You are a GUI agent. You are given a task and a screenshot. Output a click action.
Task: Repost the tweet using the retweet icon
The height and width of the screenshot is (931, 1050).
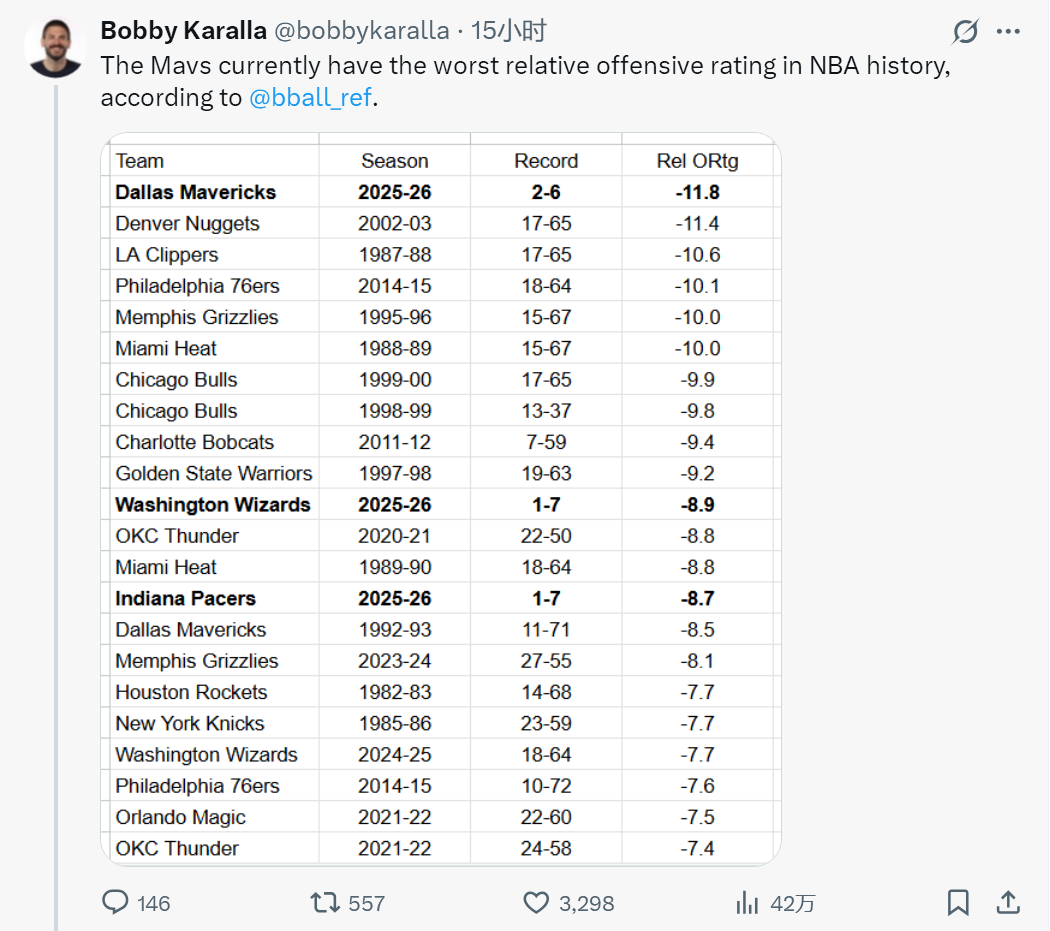click(x=327, y=903)
